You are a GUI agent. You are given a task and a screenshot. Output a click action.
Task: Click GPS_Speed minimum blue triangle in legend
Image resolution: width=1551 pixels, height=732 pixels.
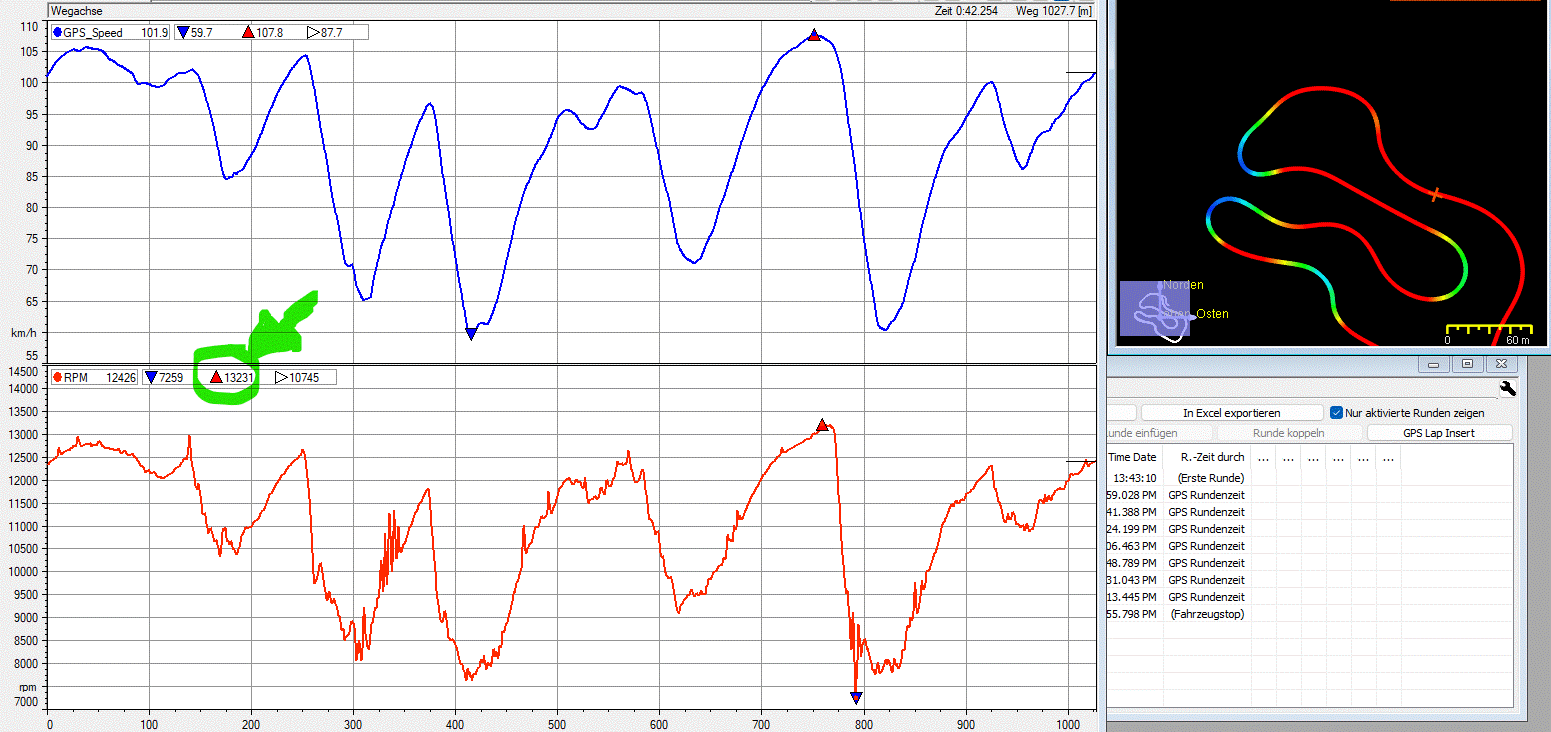(183, 33)
